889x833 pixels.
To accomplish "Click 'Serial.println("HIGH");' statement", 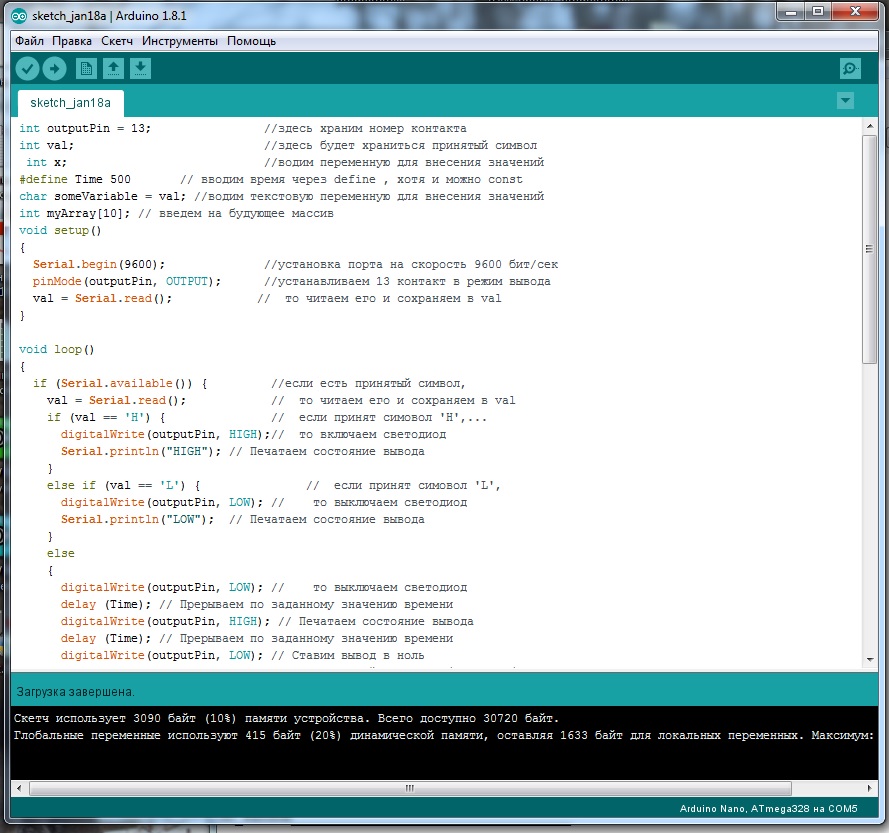I will pyautogui.click(x=141, y=452).
